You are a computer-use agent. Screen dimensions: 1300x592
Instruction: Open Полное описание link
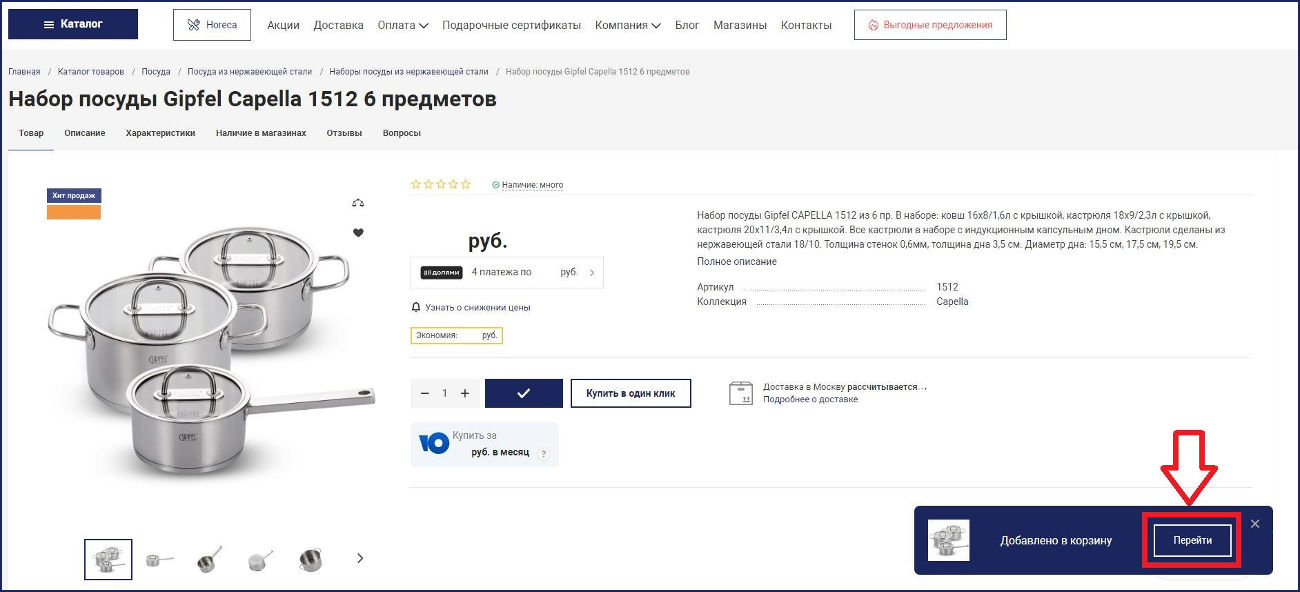[737, 261]
